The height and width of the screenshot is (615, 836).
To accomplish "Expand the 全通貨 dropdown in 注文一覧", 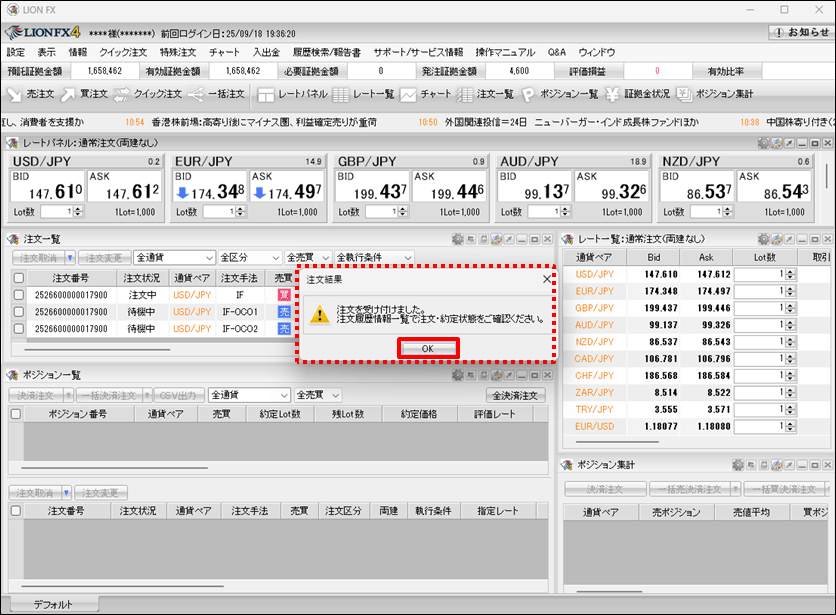I will 174,257.
